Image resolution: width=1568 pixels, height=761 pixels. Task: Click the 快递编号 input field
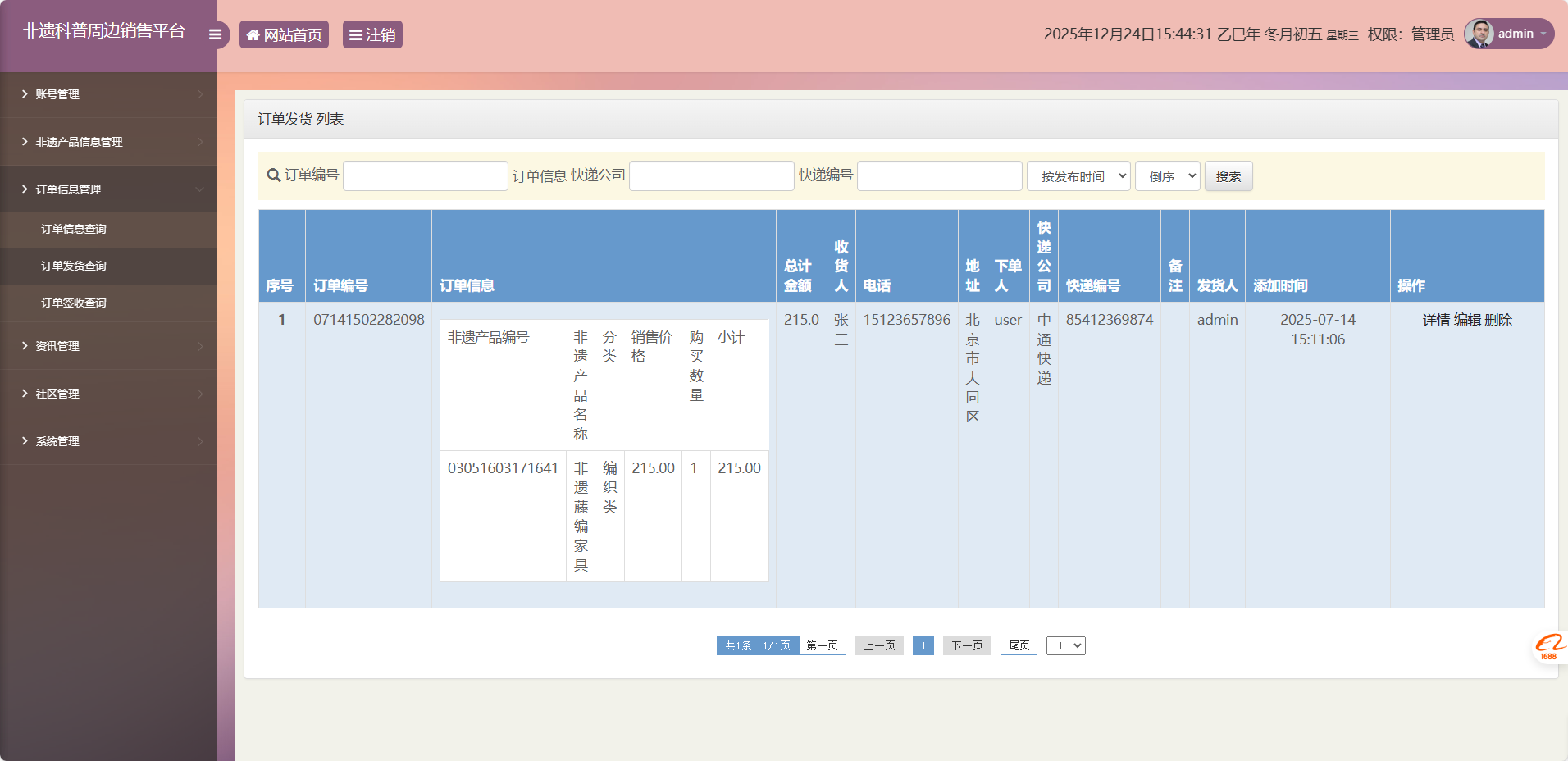pos(939,175)
